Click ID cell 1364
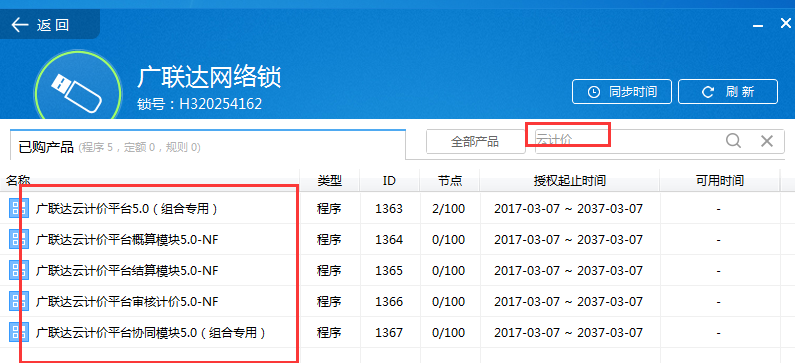 tap(389, 239)
